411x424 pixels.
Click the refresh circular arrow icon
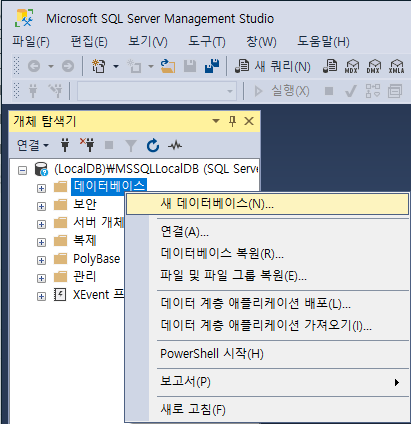tap(153, 145)
